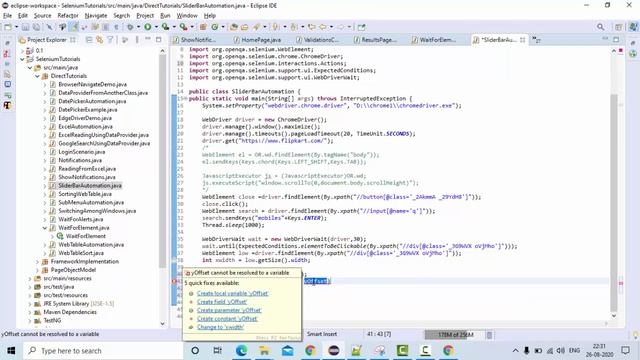
Task: Go back to previous edit location
Action: click(312, 27)
